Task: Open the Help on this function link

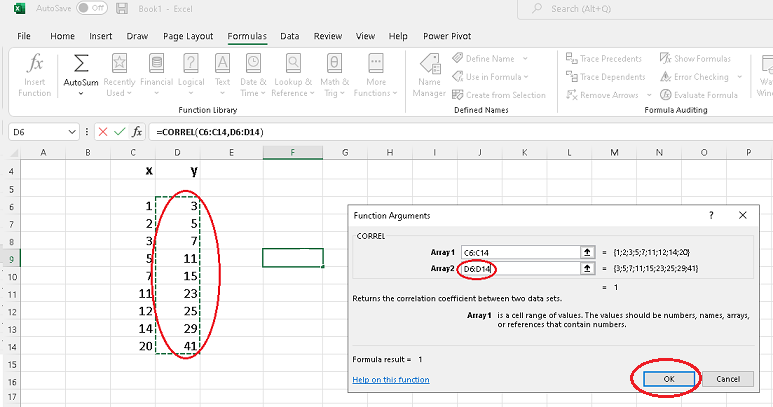Action: point(391,380)
